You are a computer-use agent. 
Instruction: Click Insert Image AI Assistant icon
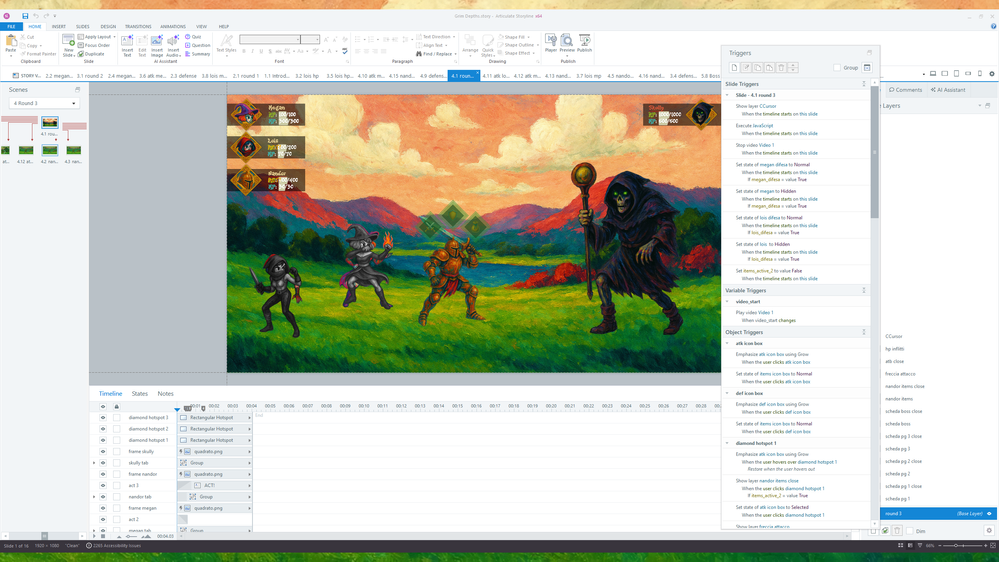coord(157,45)
